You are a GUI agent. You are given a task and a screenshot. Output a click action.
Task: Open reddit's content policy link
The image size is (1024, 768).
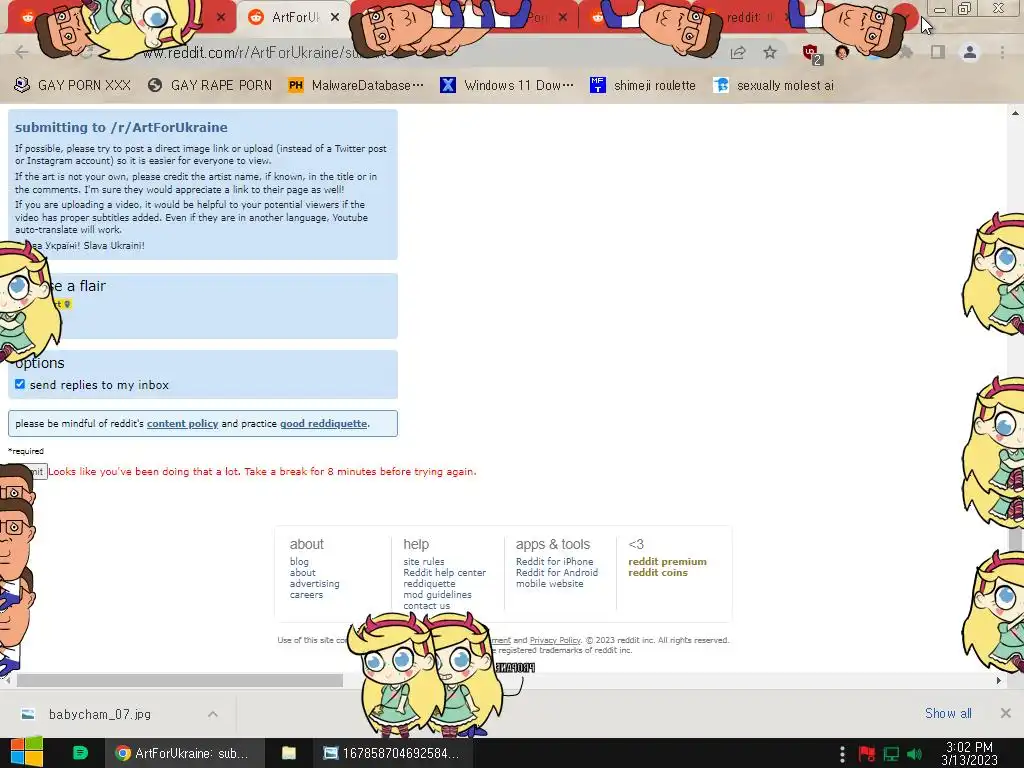click(182, 423)
